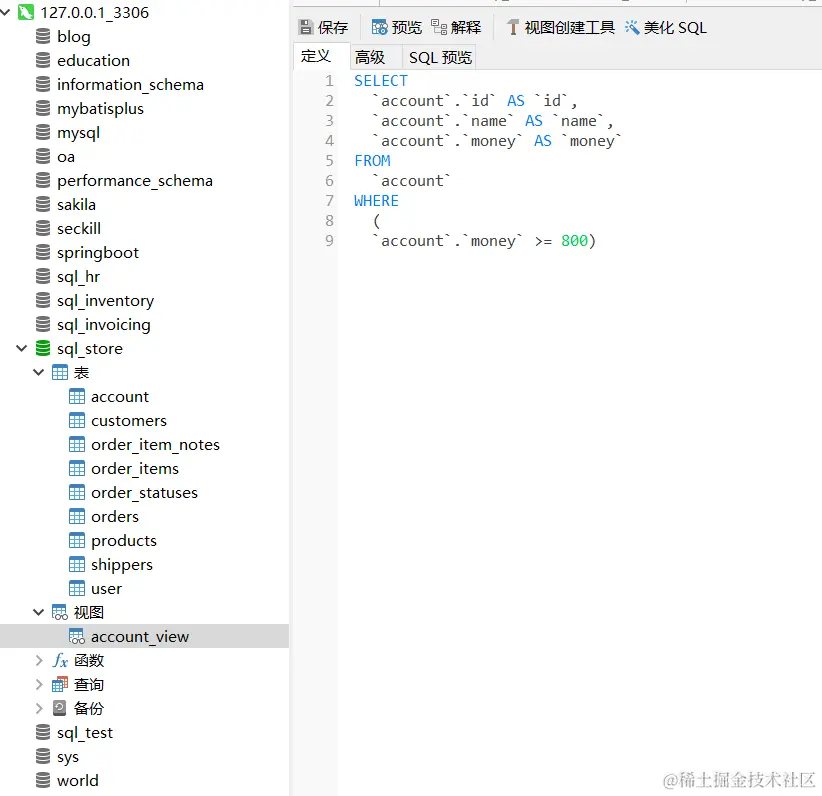The image size is (822, 796).
Task: Select the springboot database
Action: [98, 253]
